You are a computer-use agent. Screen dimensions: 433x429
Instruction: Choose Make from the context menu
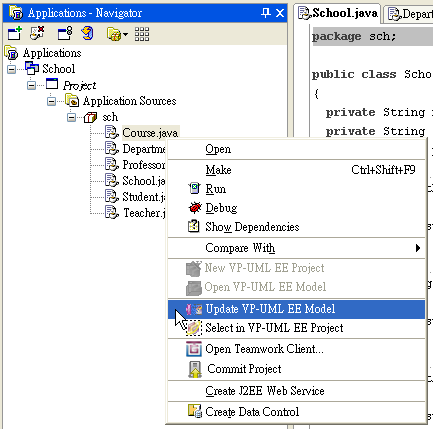(x=296, y=170)
